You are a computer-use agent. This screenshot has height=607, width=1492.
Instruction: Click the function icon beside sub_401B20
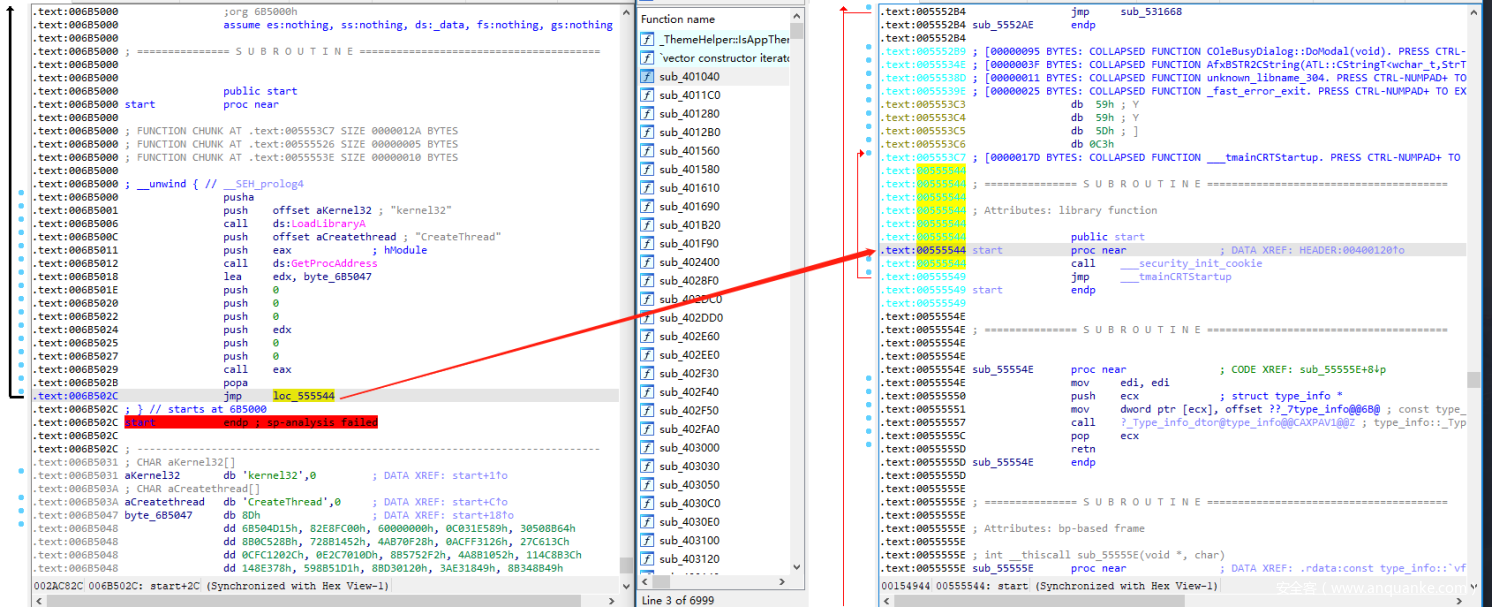coord(647,226)
